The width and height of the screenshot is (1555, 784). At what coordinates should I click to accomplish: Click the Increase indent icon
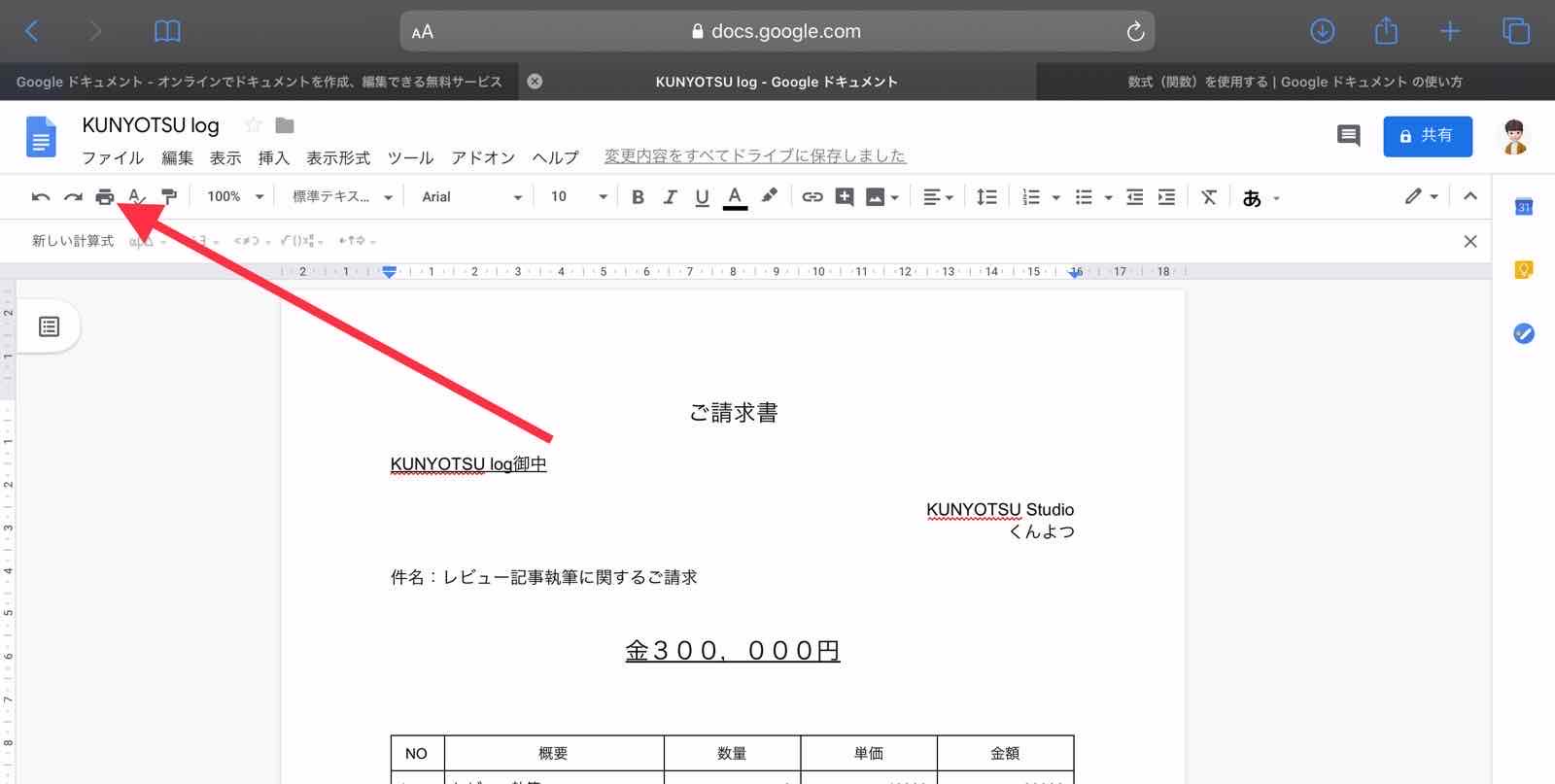[x=1166, y=197]
